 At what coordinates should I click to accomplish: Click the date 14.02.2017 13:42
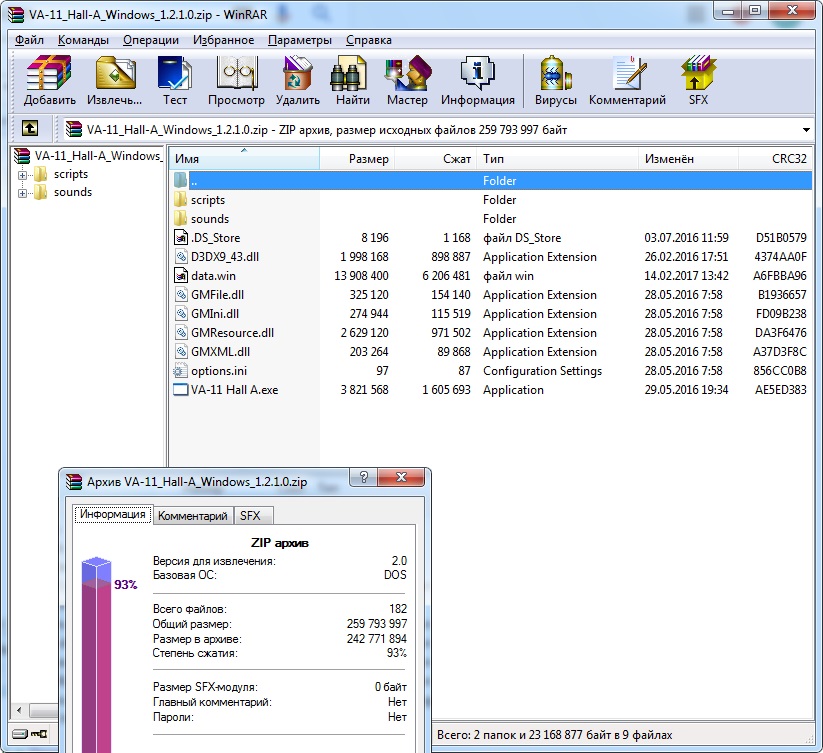(686, 275)
